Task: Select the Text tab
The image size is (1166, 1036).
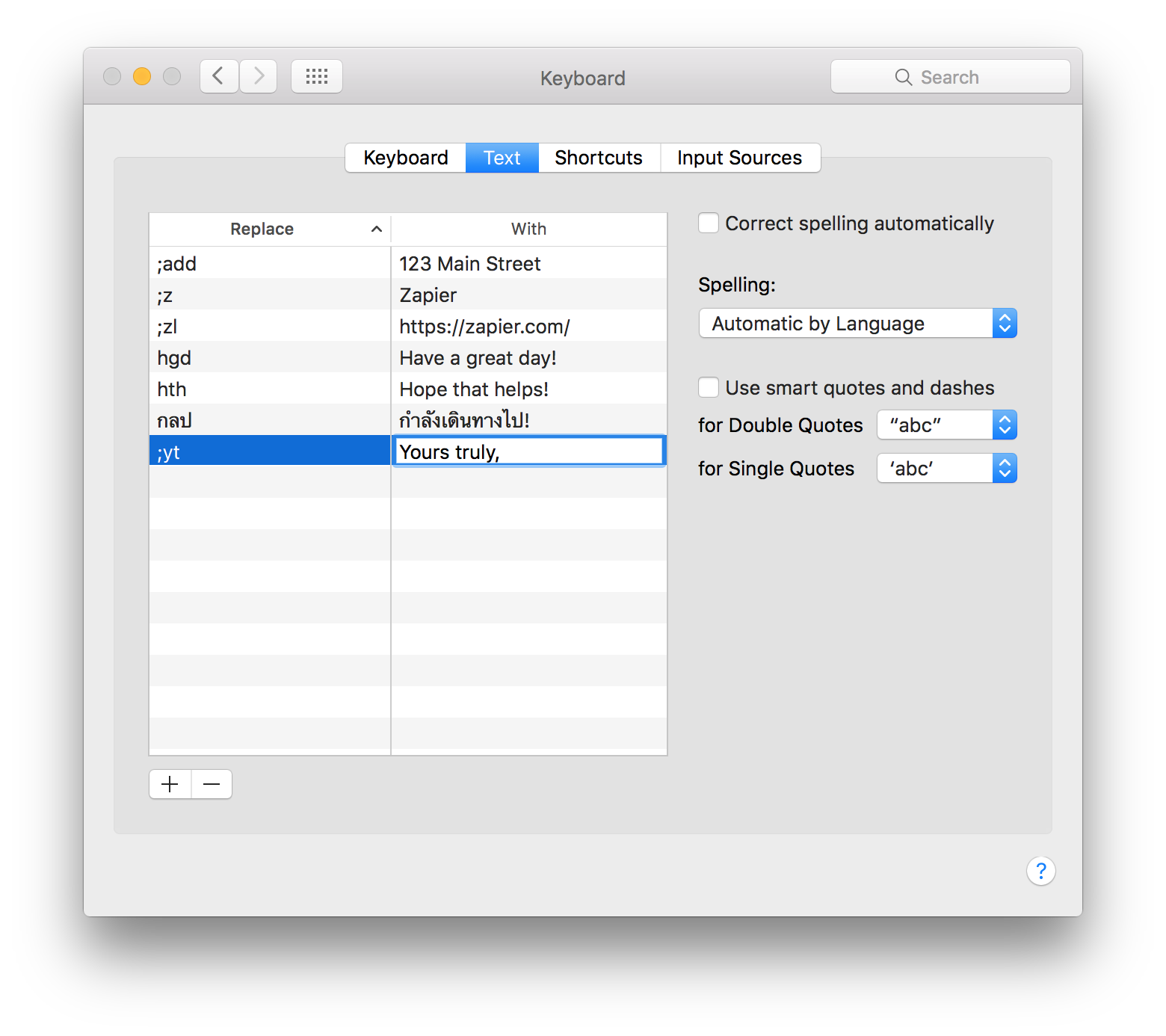Action: [502, 158]
